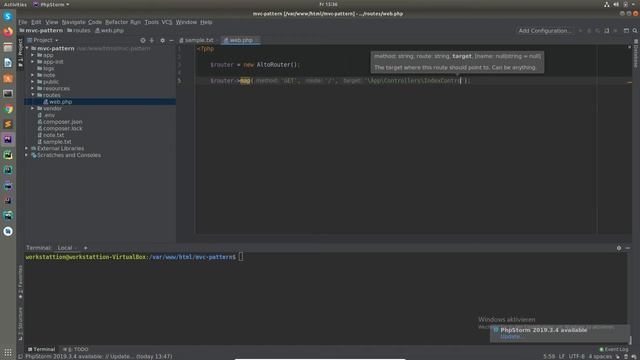Collapse the routes folder

[33, 95]
